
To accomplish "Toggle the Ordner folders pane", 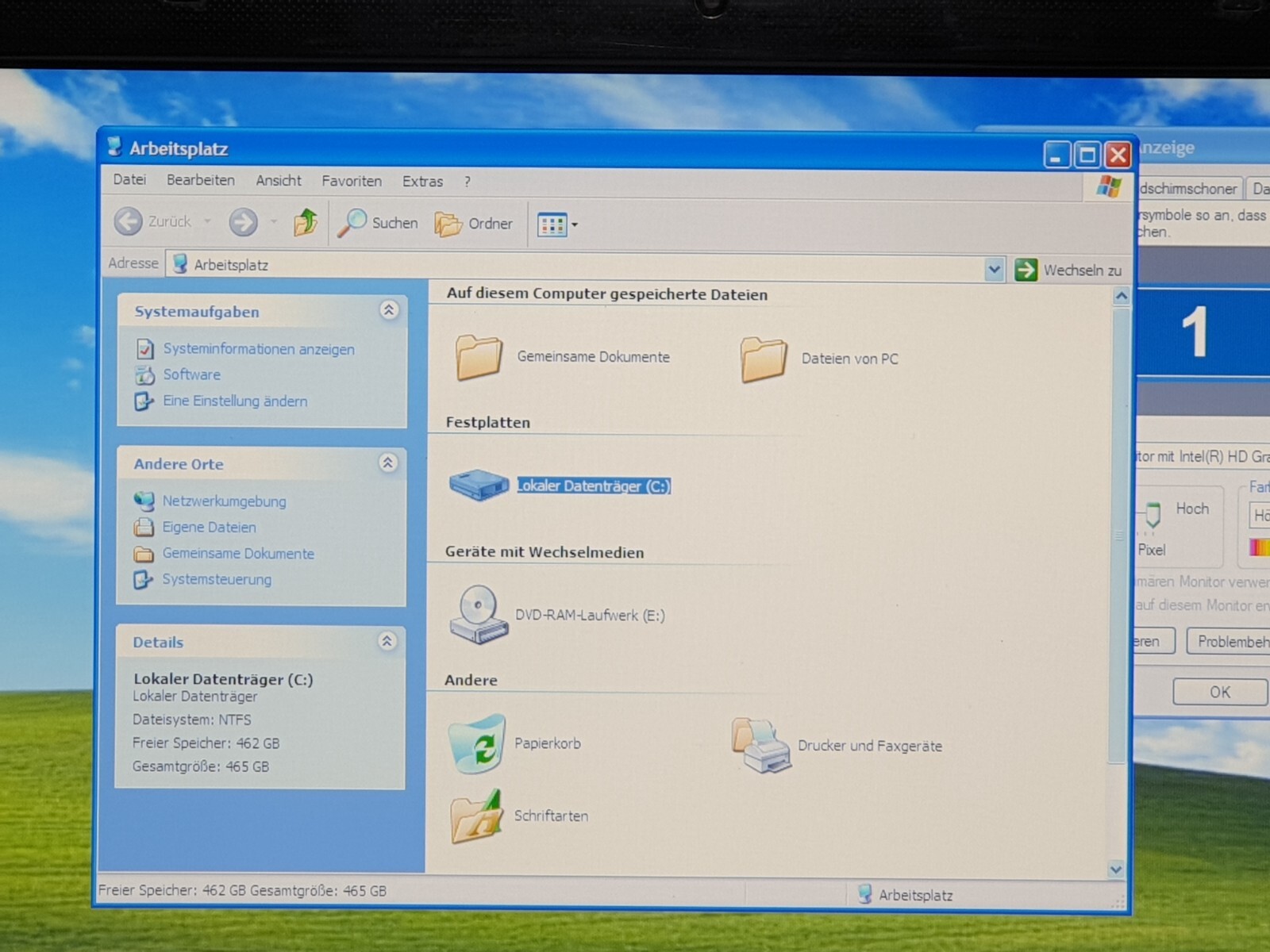I will click(x=474, y=224).
